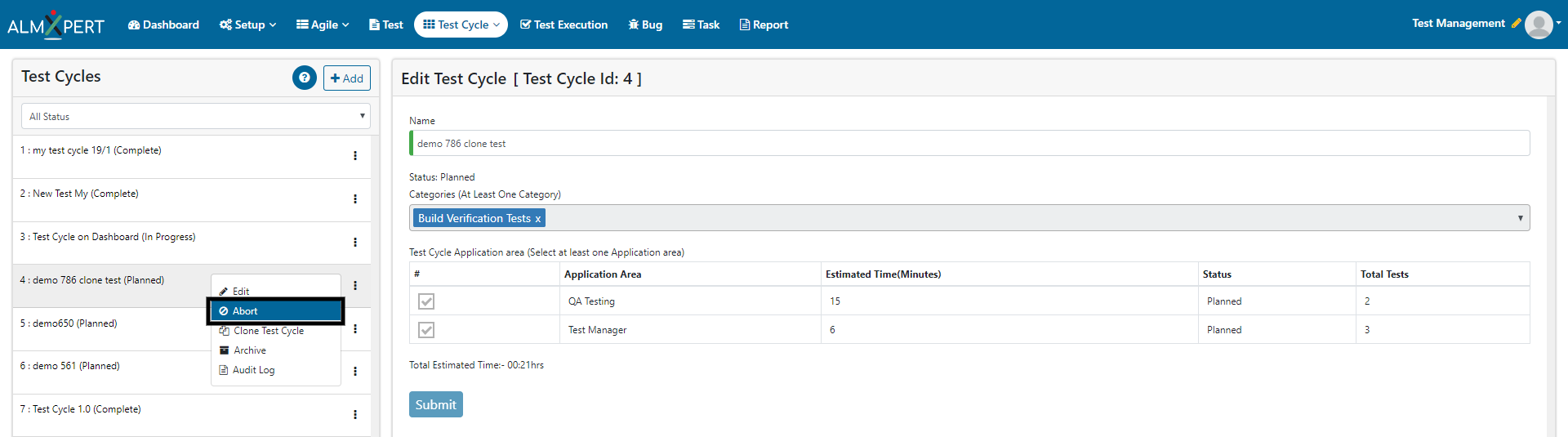Select test cycle 1: my test cycle 19/1
The width and height of the screenshot is (1568, 437).
(x=91, y=150)
